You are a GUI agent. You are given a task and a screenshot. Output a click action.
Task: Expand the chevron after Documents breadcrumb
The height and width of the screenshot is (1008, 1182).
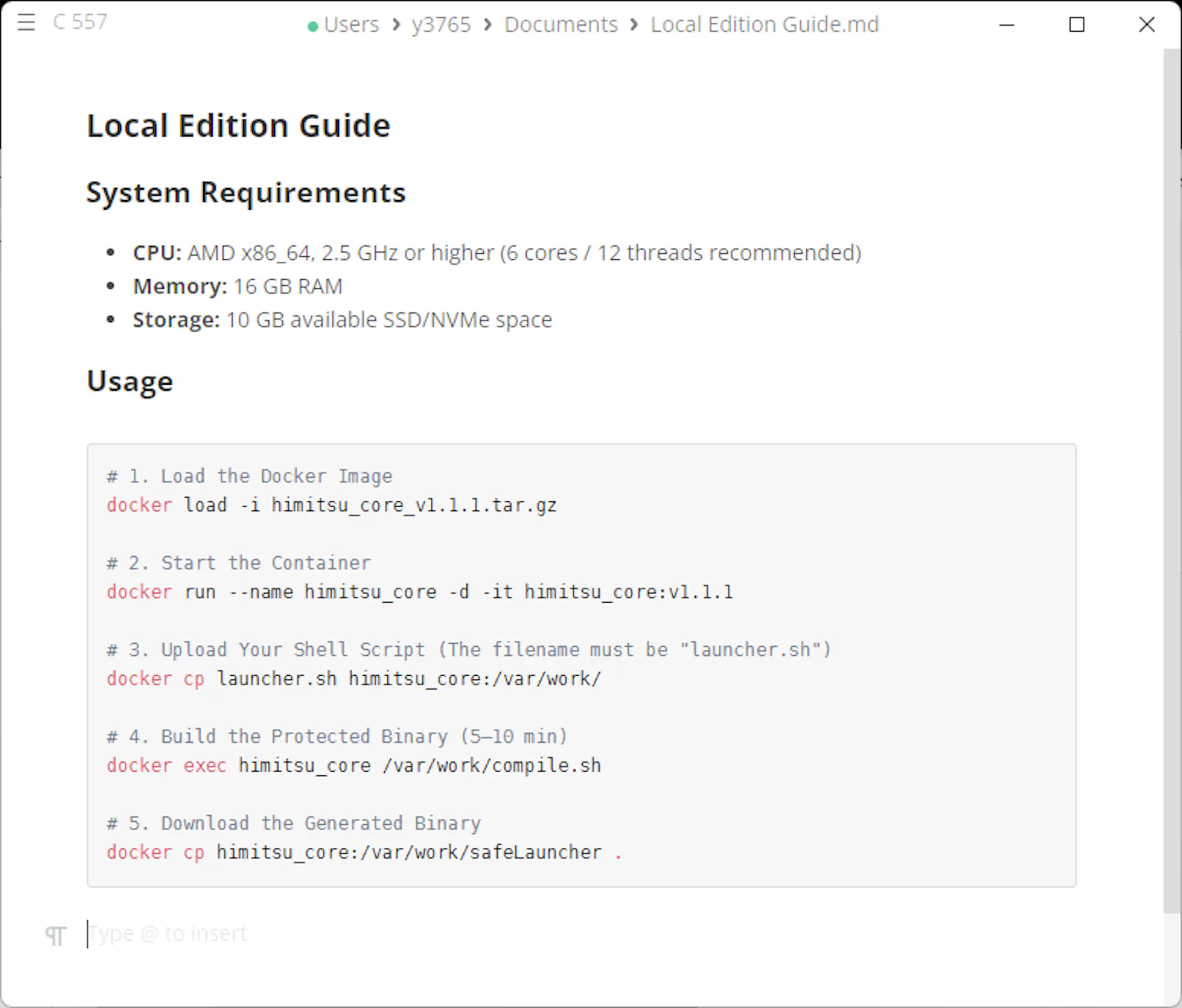tap(634, 25)
